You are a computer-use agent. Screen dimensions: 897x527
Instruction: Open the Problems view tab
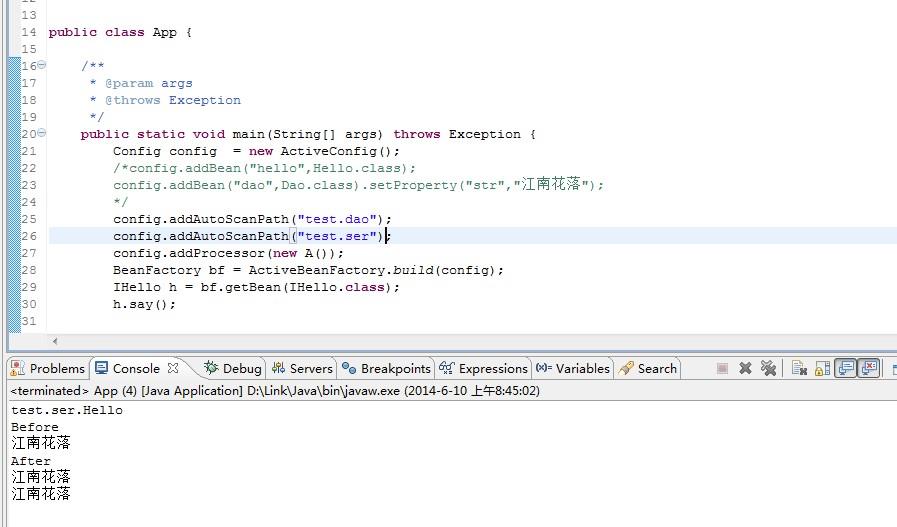tap(48, 368)
